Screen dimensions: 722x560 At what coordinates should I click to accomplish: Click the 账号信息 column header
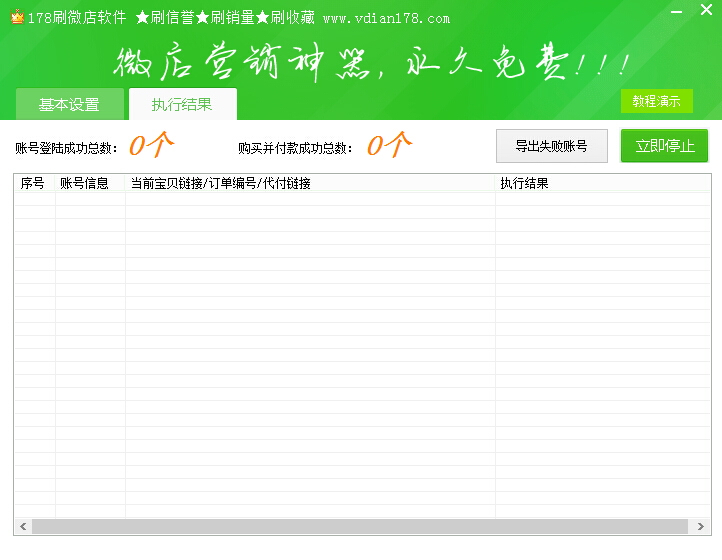(x=90, y=183)
